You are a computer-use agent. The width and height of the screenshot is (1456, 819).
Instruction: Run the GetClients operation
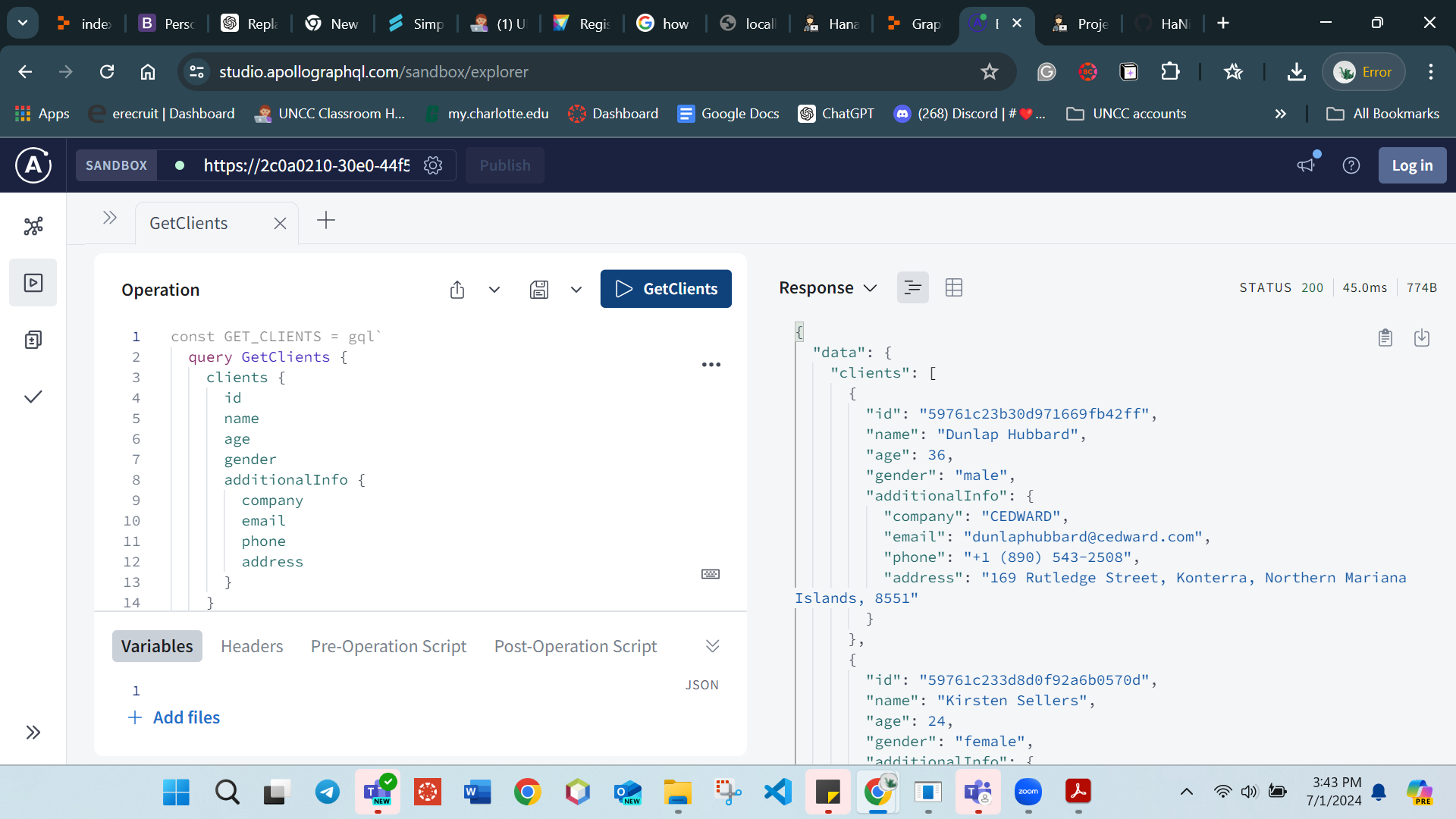tap(666, 289)
